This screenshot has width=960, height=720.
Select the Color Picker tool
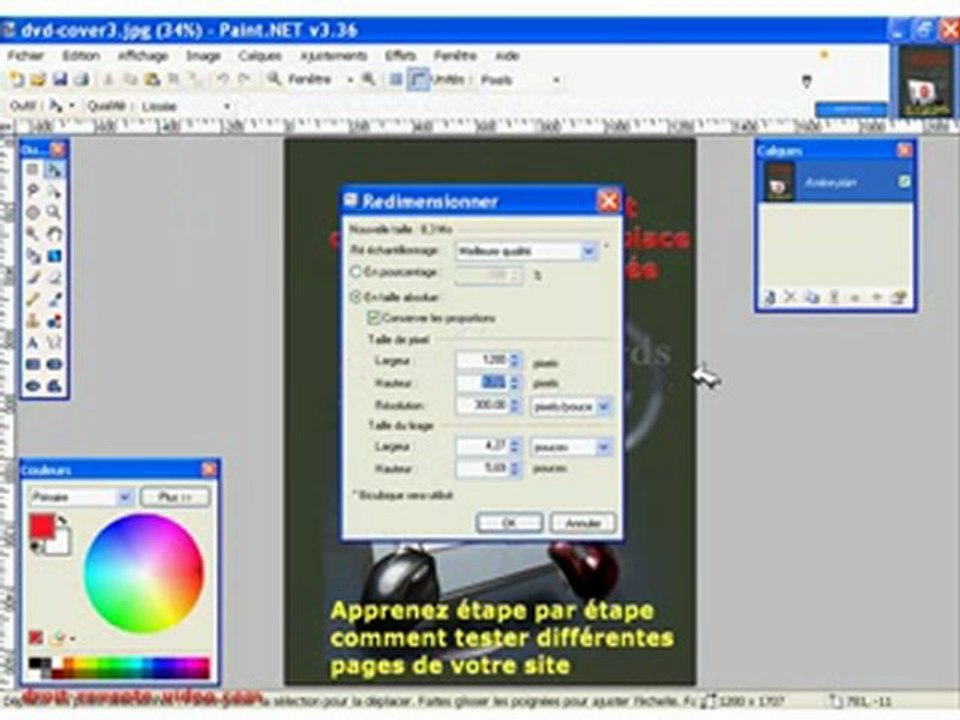point(54,299)
